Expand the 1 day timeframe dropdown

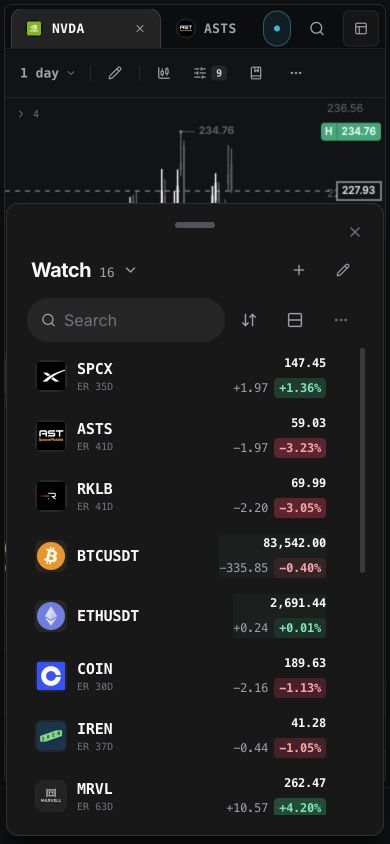click(47, 73)
